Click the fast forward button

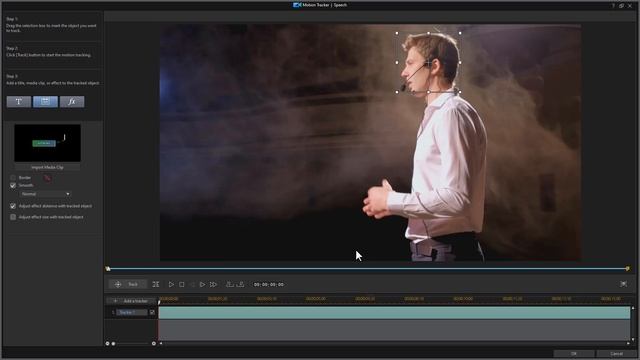213,284
